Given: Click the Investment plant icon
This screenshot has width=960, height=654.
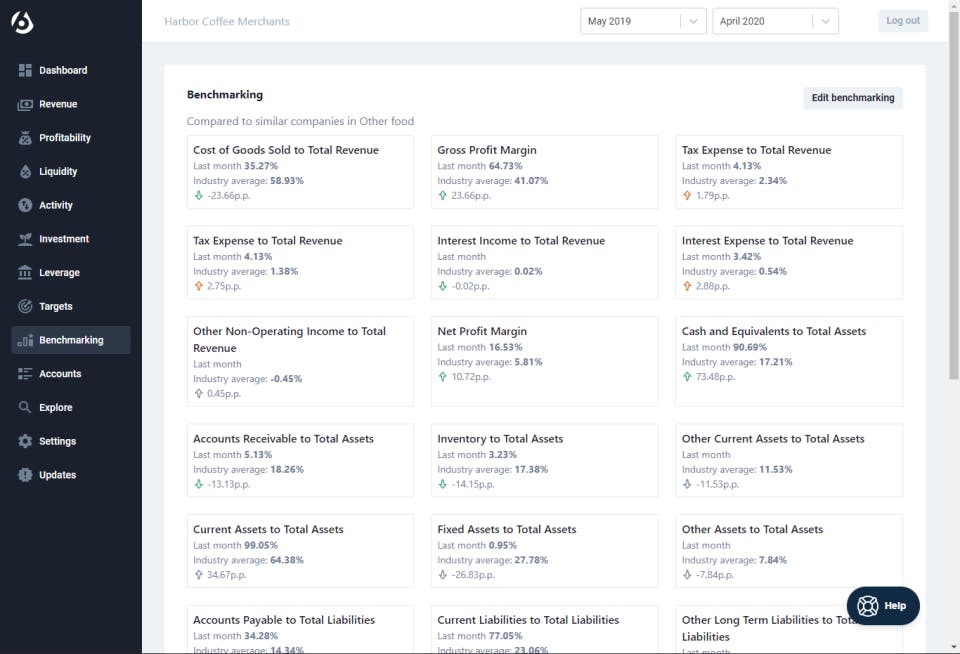Looking at the screenshot, I should click(25, 239).
